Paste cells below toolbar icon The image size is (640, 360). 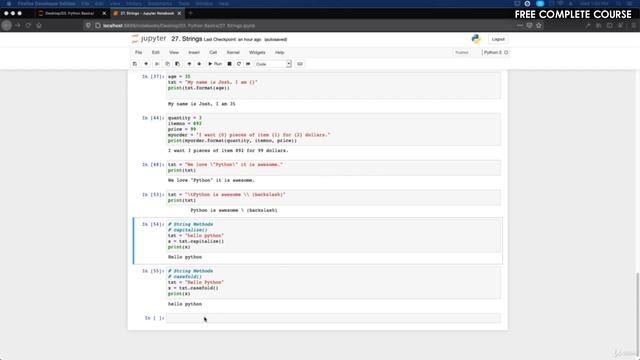coord(177,64)
